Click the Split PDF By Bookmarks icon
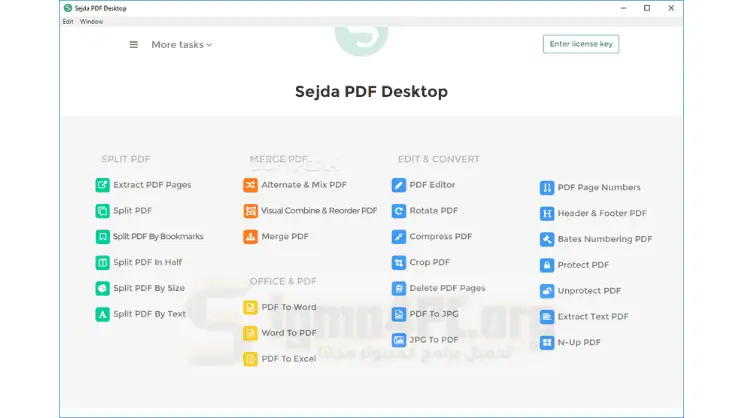The image size is (743, 418). pos(102,236)
